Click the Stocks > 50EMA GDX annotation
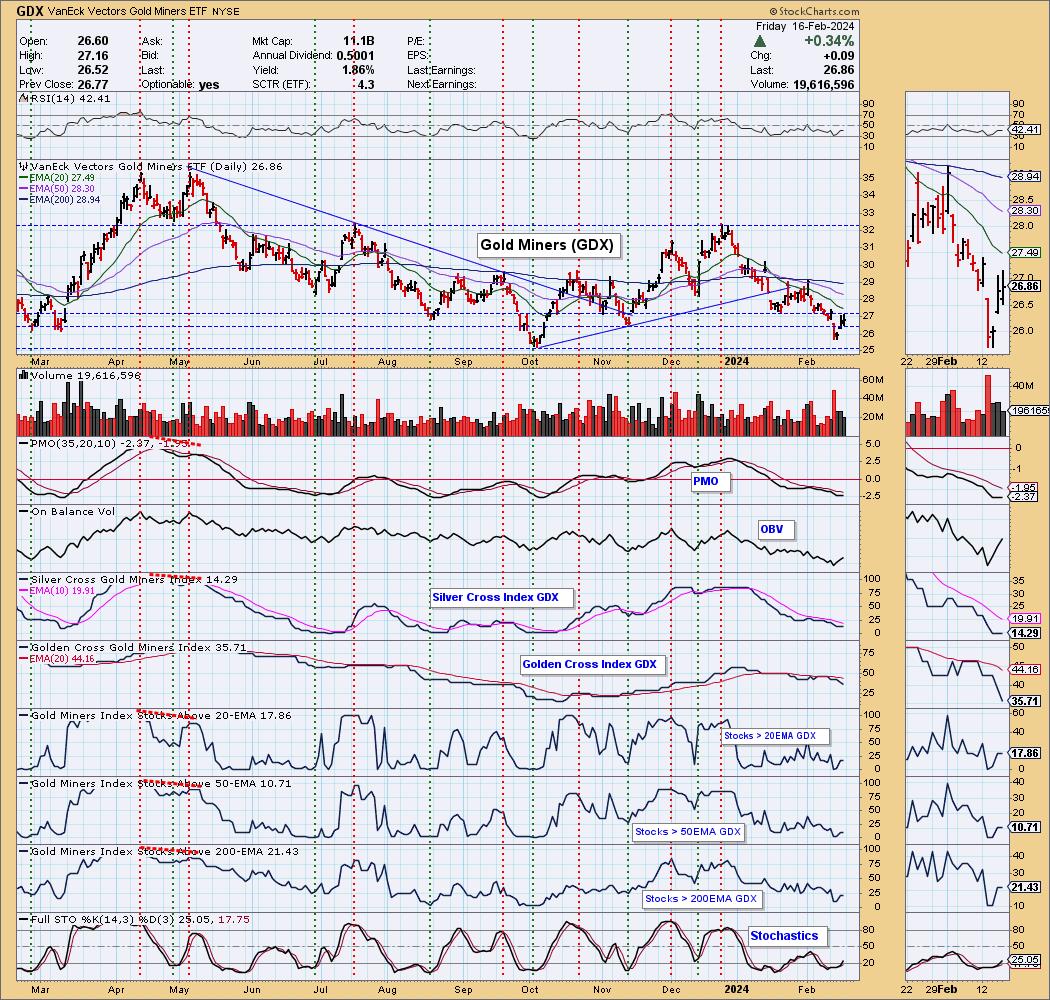The width and height of the screenshot is (1050, 1000). click(688, 831)
